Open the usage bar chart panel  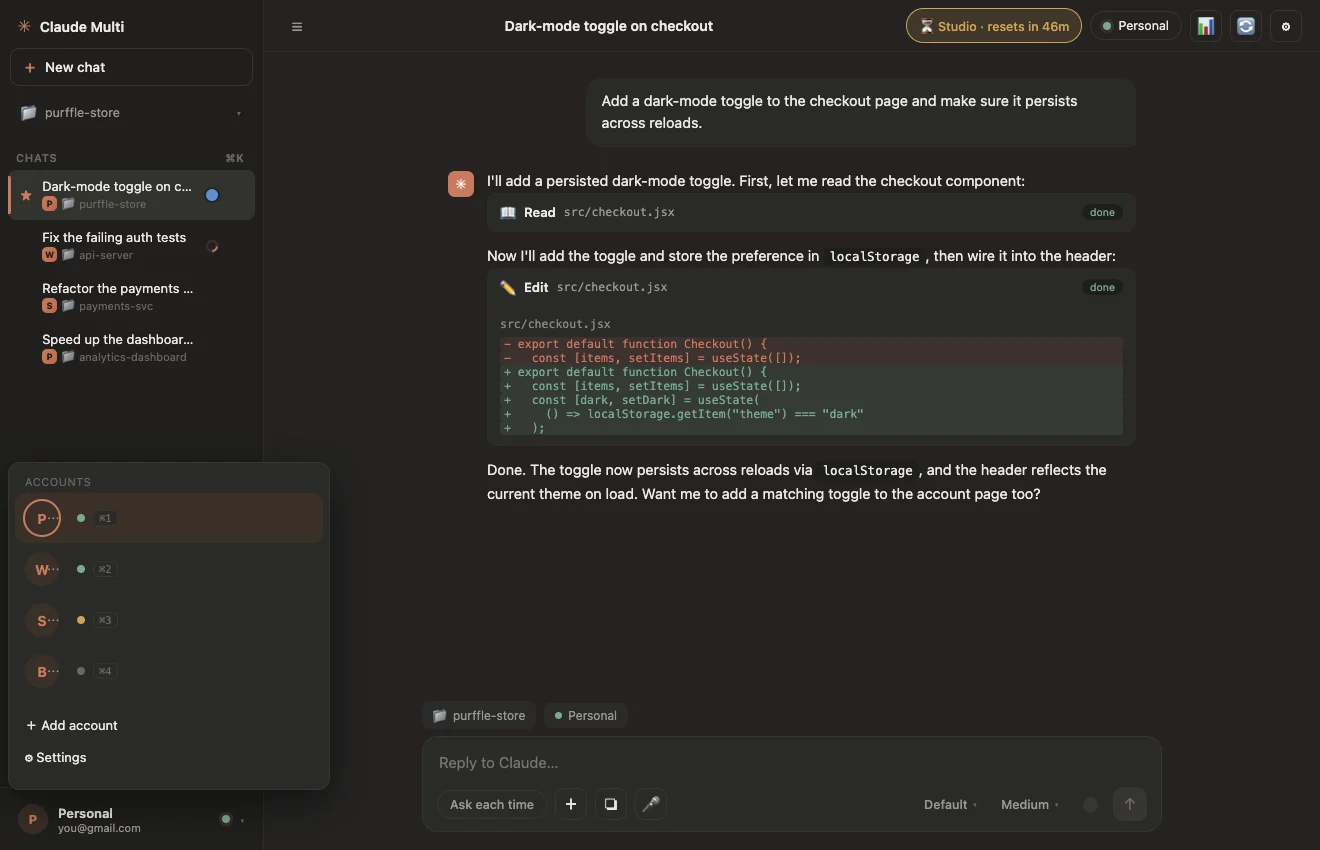pyautogui.click(x=1206, y=26)
